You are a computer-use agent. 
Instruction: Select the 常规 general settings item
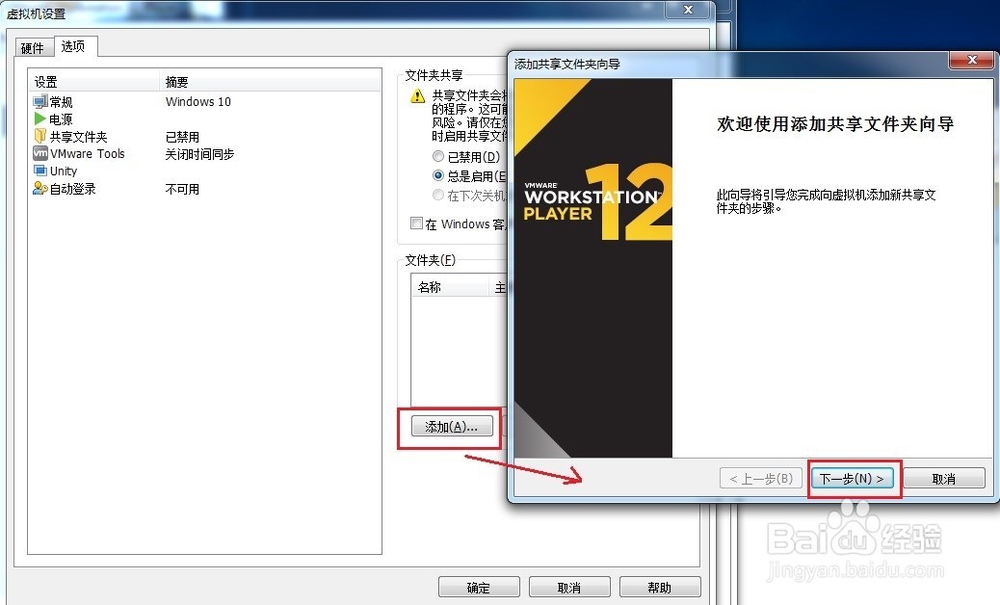click(55, 101)
